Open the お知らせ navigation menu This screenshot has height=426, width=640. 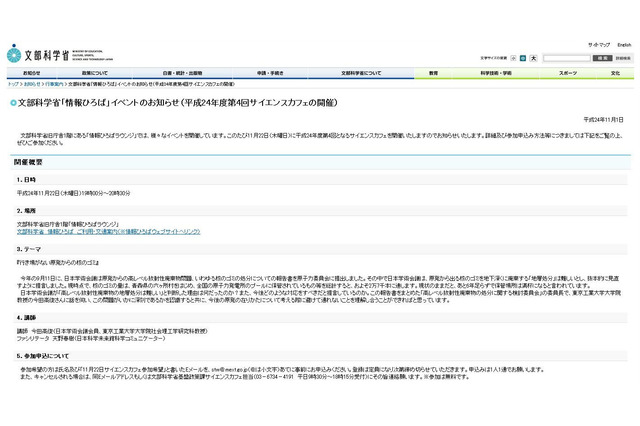[x=31, y=73]
